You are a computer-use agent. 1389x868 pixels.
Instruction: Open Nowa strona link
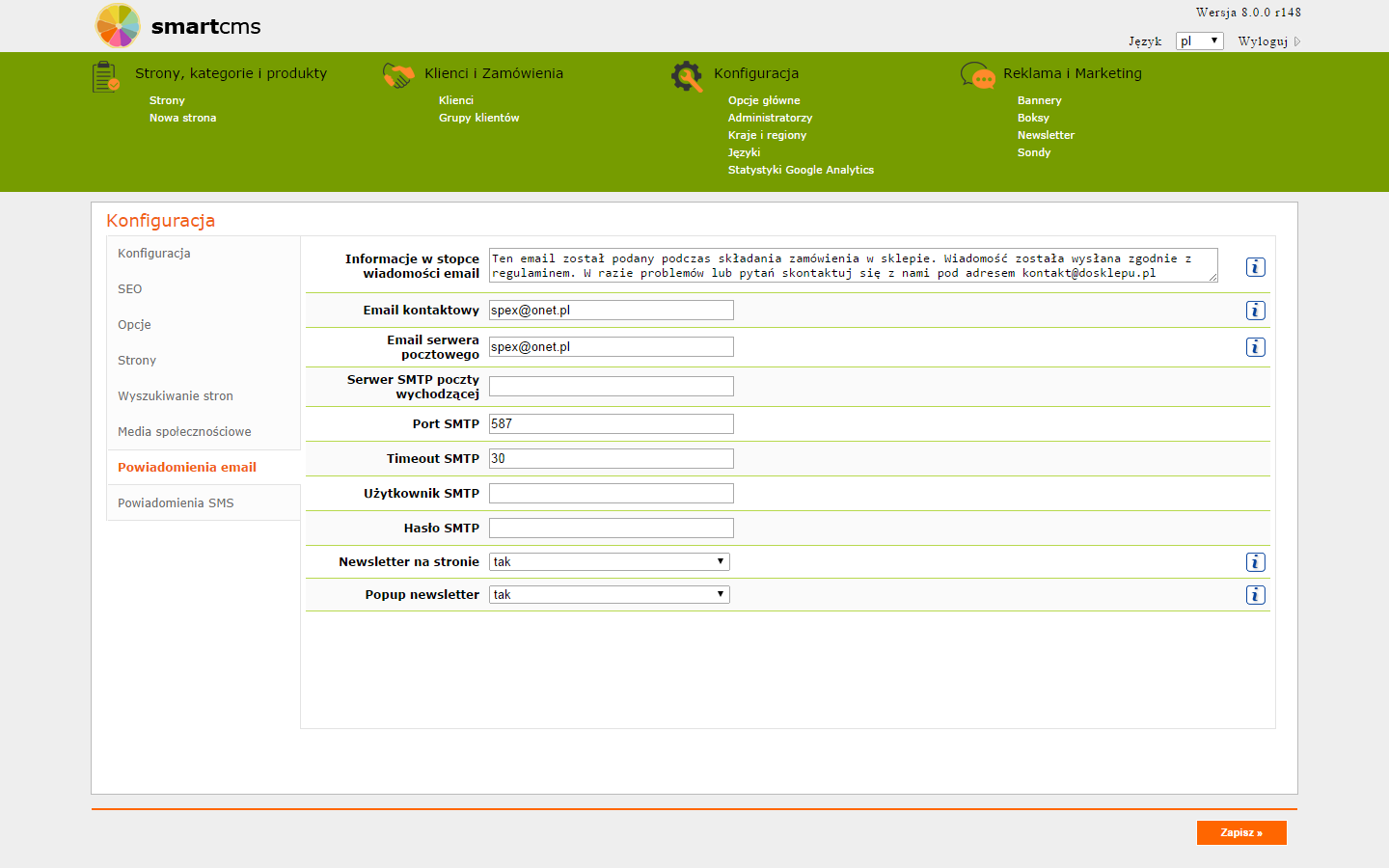182,118
